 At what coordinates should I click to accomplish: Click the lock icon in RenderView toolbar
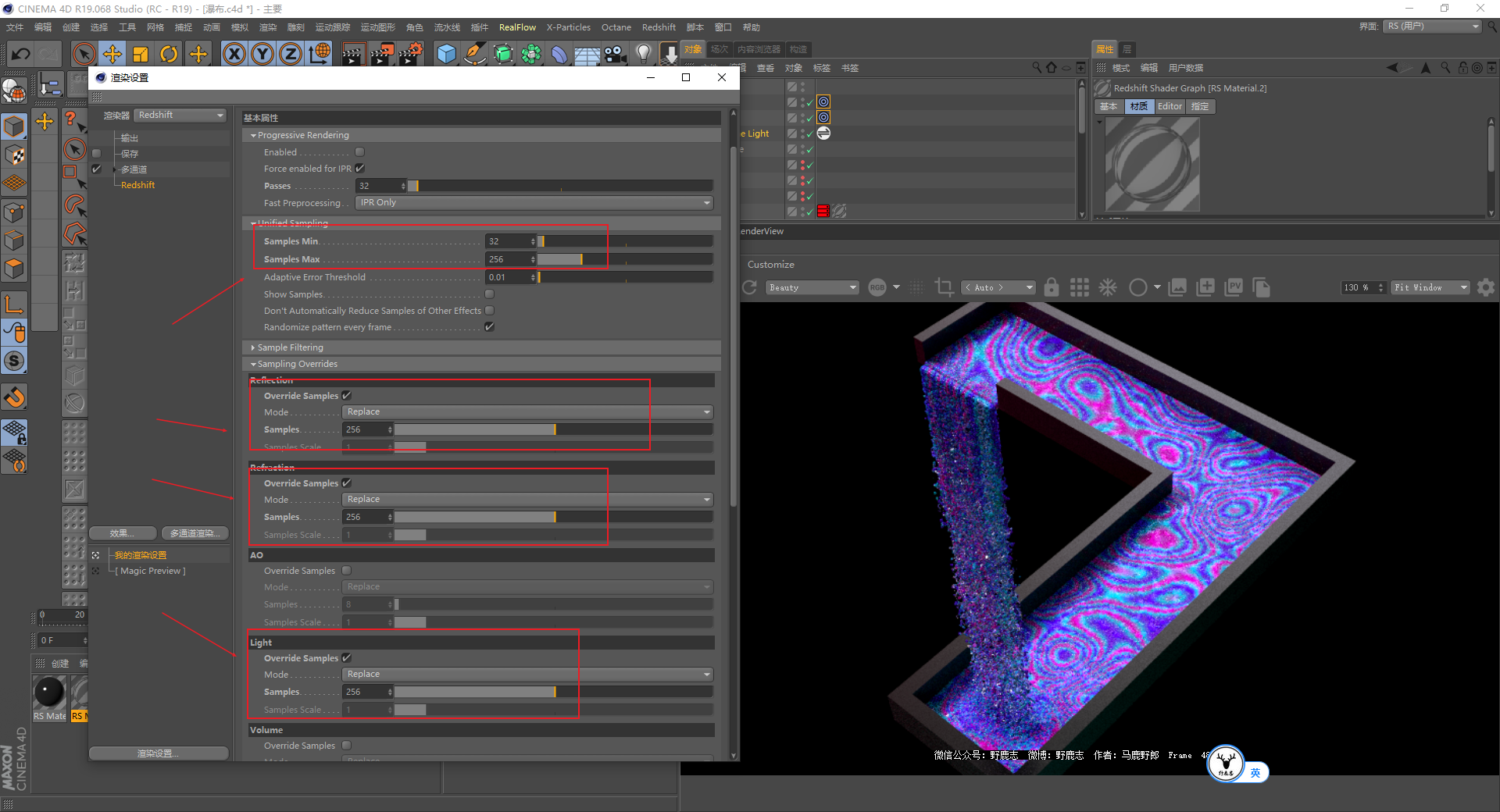(x=1052, y=287)
